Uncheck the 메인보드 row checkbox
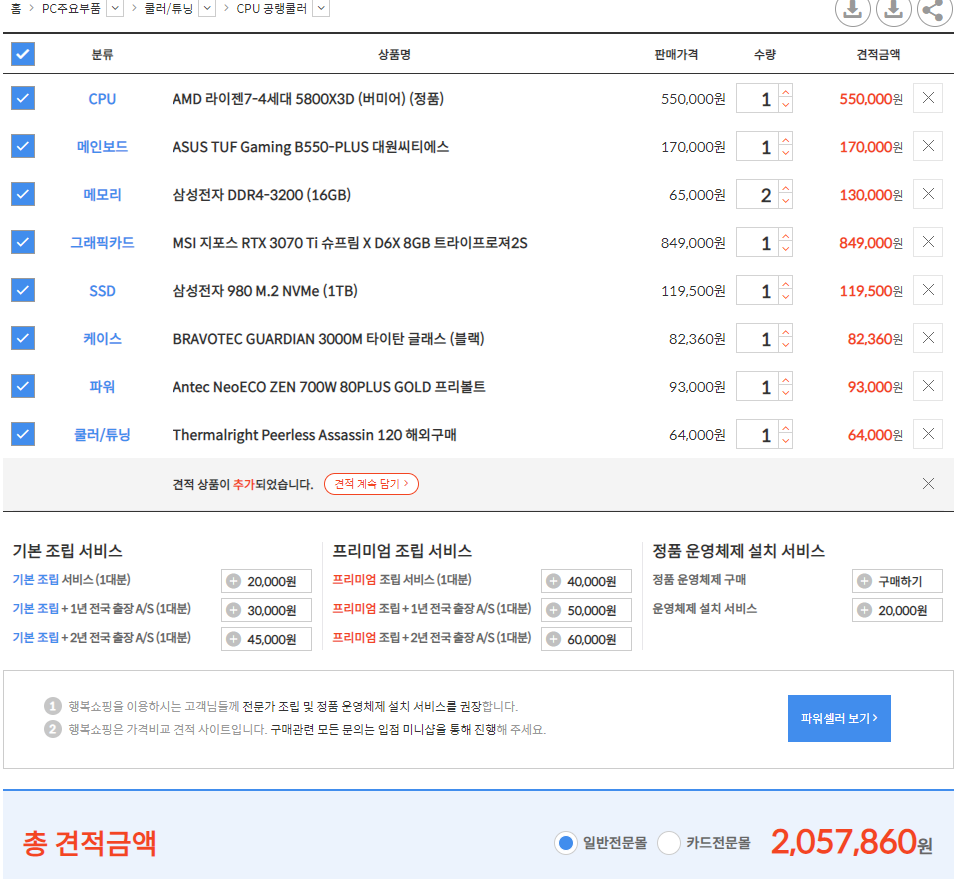 pos(23,146)
